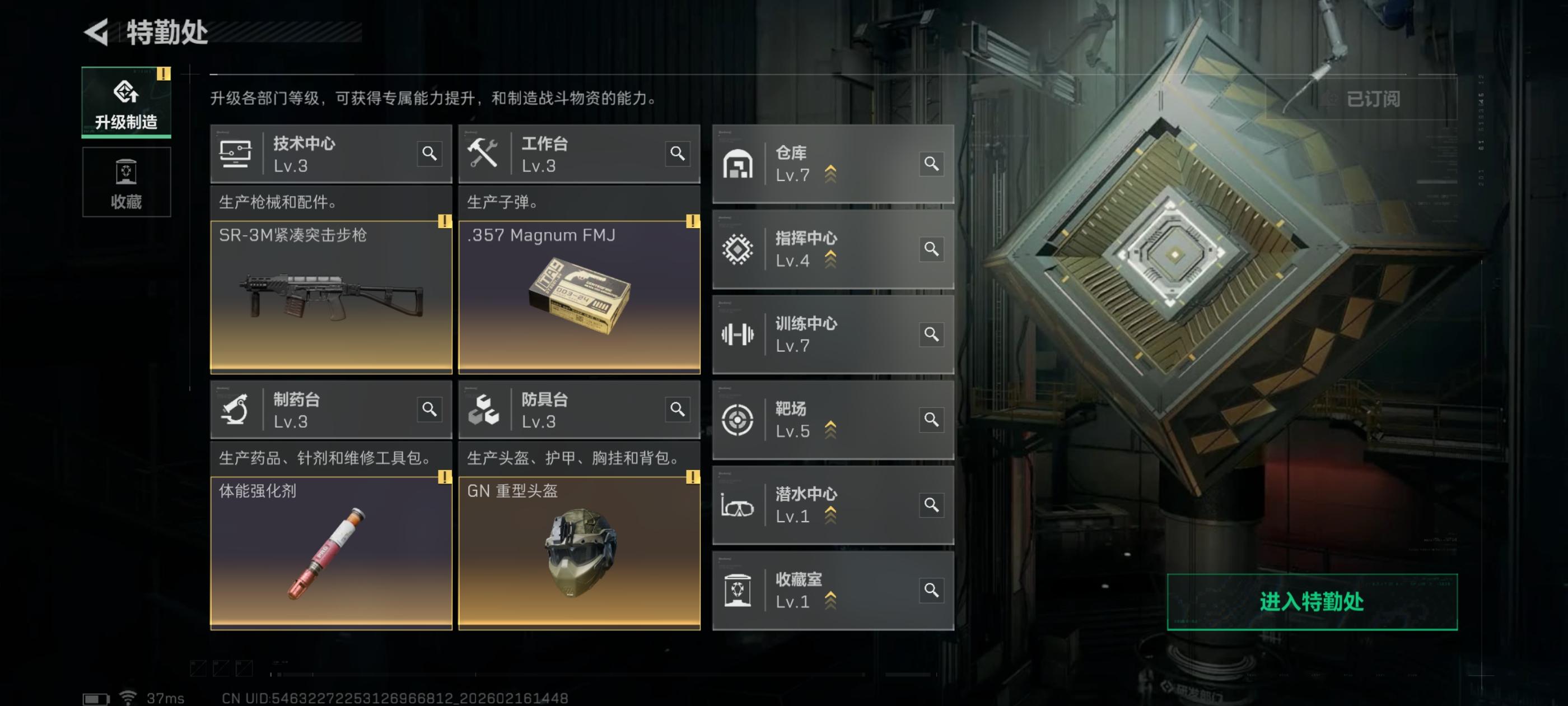Click the upgrade arrows next to 靶场 Lv.5
Image resolution: width=1568 pixels, height=706 pixels.
pos(830,430)
